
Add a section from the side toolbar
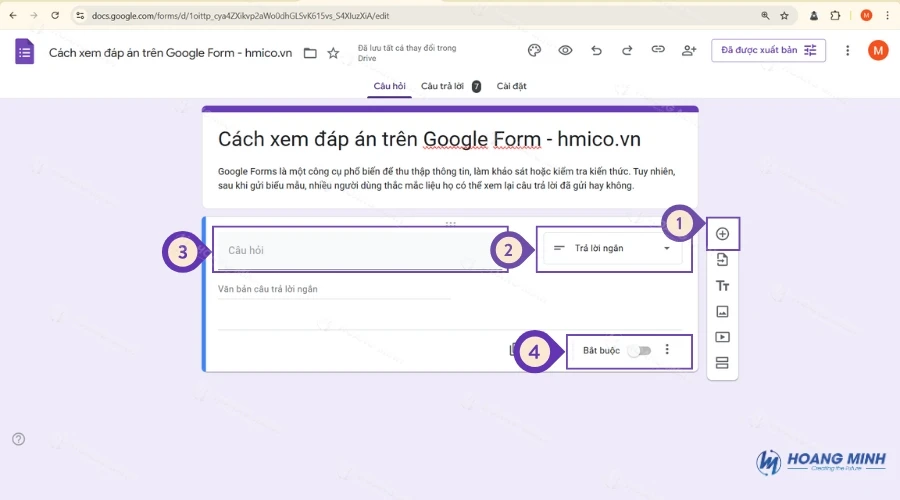pyautogui.click(x=722, y=363)
